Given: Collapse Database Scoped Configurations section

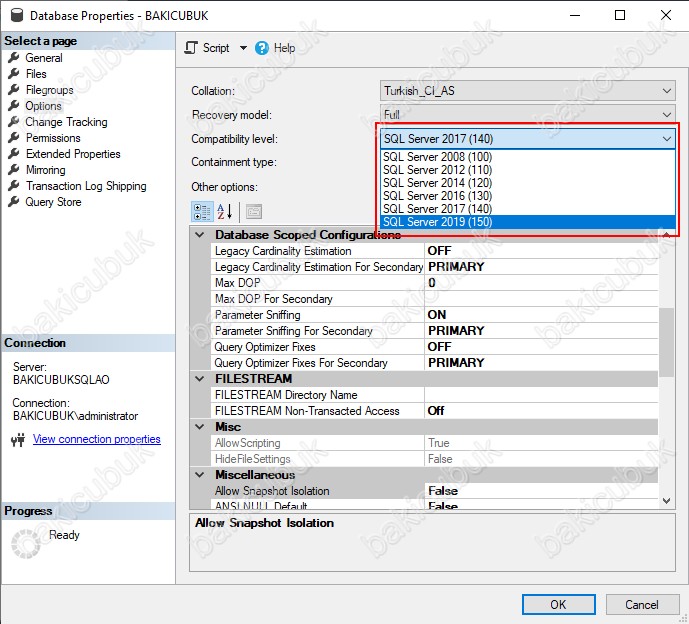Looking at the screenshot, I should (200, 235).
